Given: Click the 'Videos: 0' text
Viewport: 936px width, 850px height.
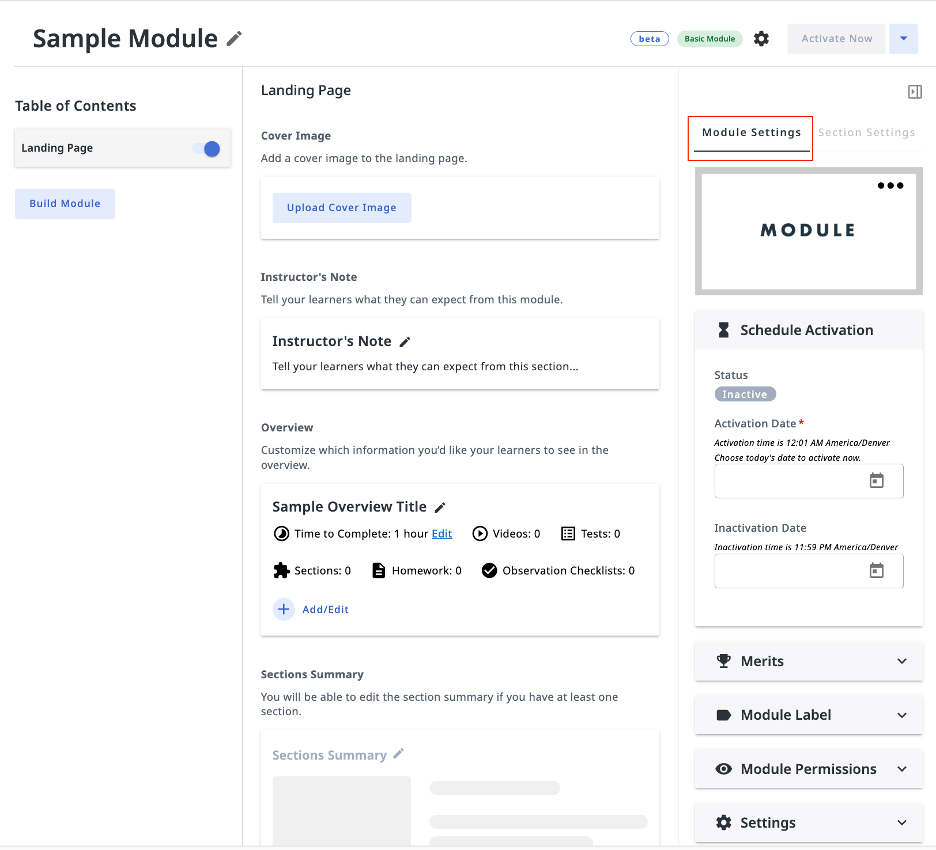Looking at the screenshot, I should coord(516,534).
